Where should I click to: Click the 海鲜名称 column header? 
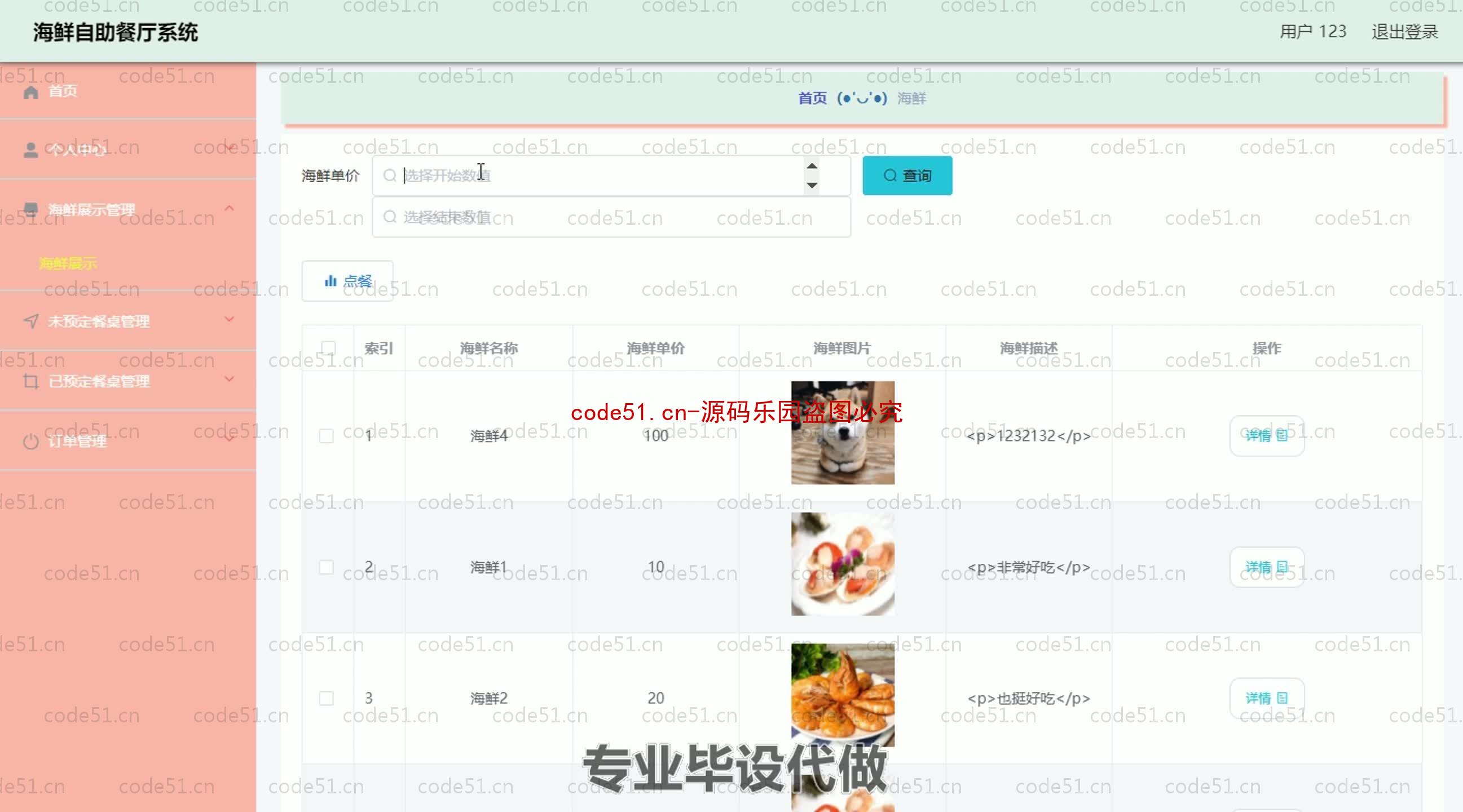489,348
